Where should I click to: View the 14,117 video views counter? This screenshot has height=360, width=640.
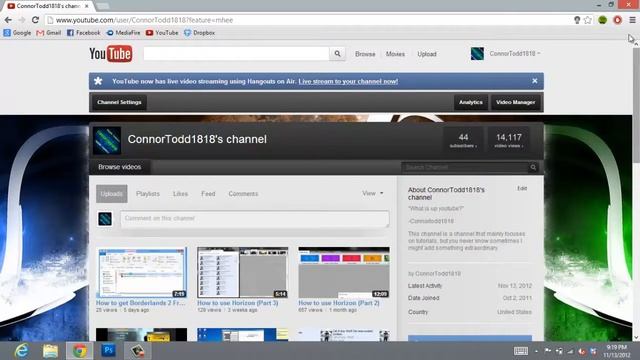[x=509, y=140]
